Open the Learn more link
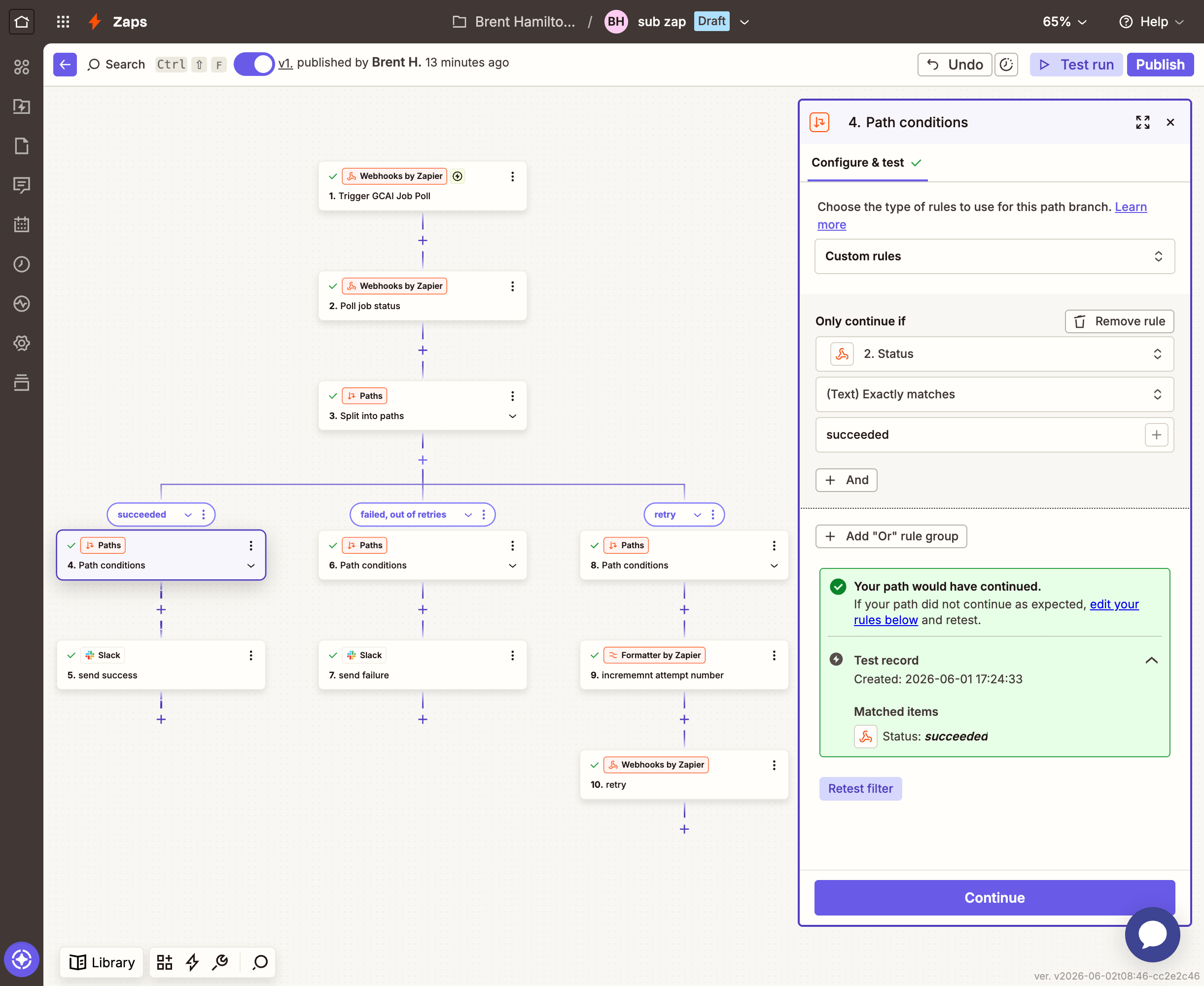 tap(982, 216)
